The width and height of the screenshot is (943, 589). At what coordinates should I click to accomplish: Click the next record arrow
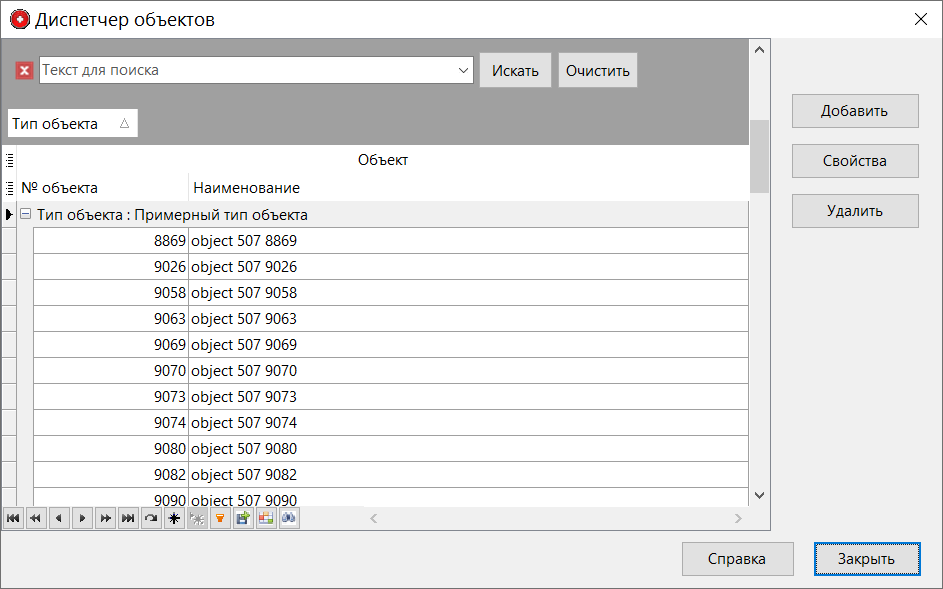(82, 518)
